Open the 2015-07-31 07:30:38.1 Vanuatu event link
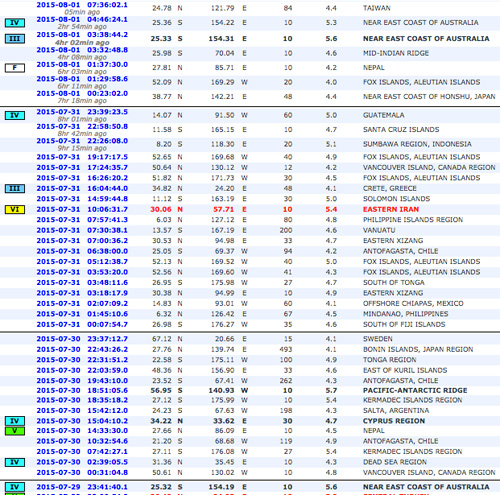 (82, 231)
